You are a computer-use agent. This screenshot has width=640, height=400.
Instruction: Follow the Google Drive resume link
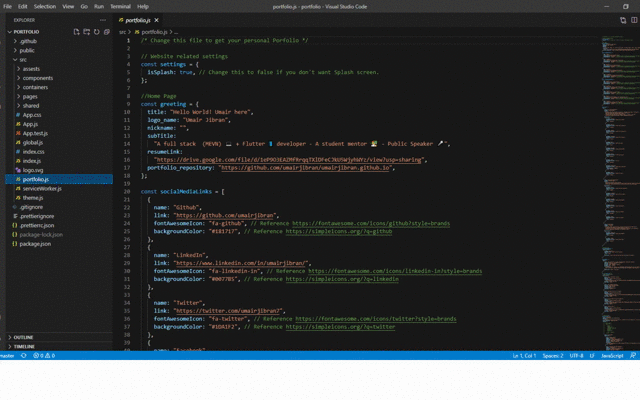(x=289, y=160)
